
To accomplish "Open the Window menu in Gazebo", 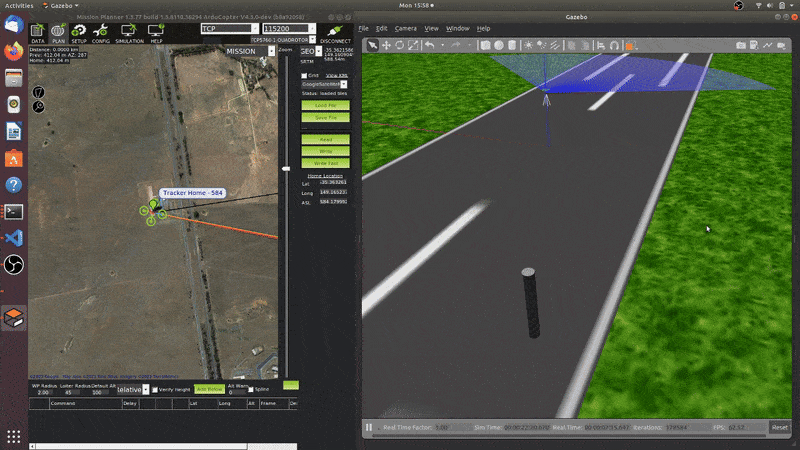I will point(457,28).
